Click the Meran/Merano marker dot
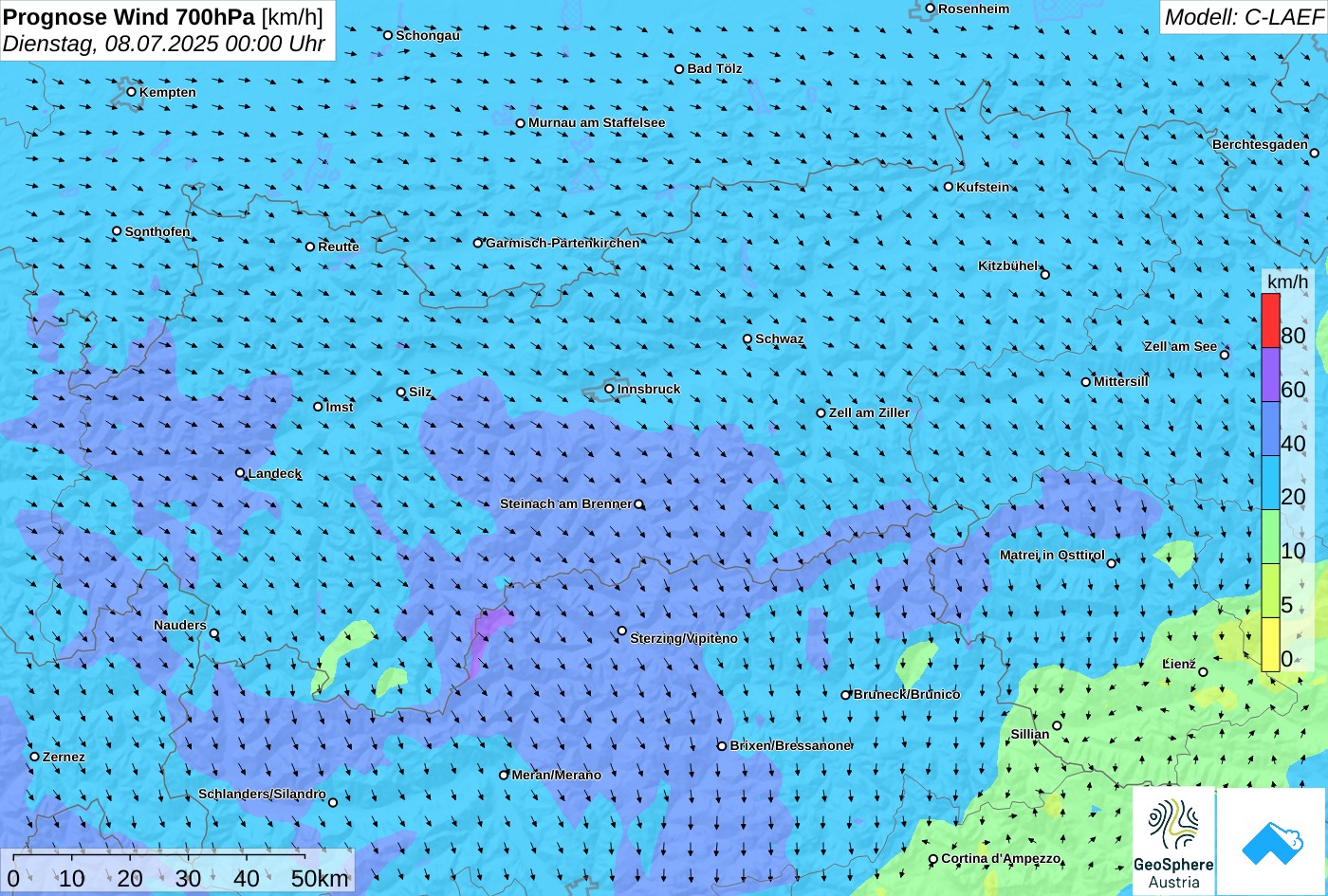 click(504, 775)
